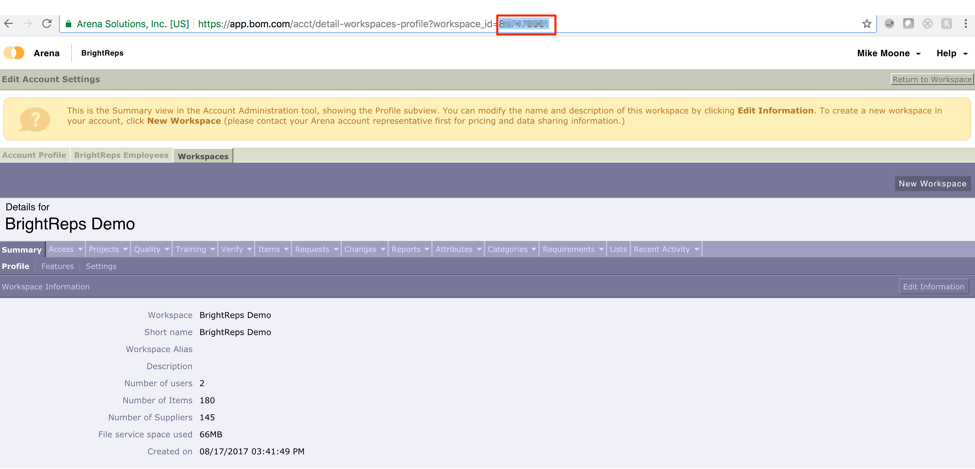Open Chrome three-dot menu

coord(966,24)
